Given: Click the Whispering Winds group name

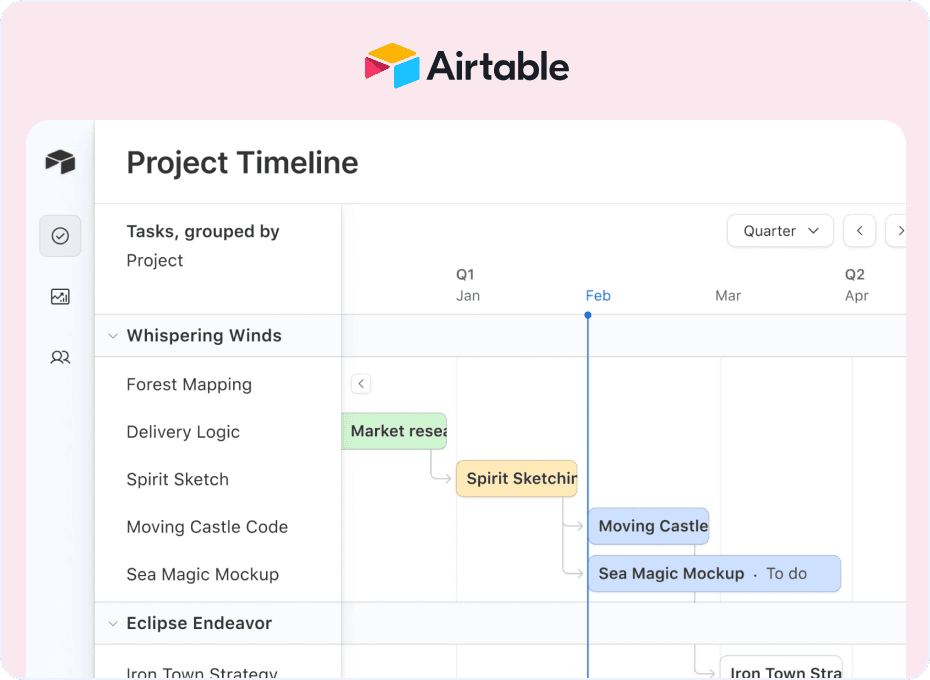Looking at the screenshot, I should coord(204,335).
